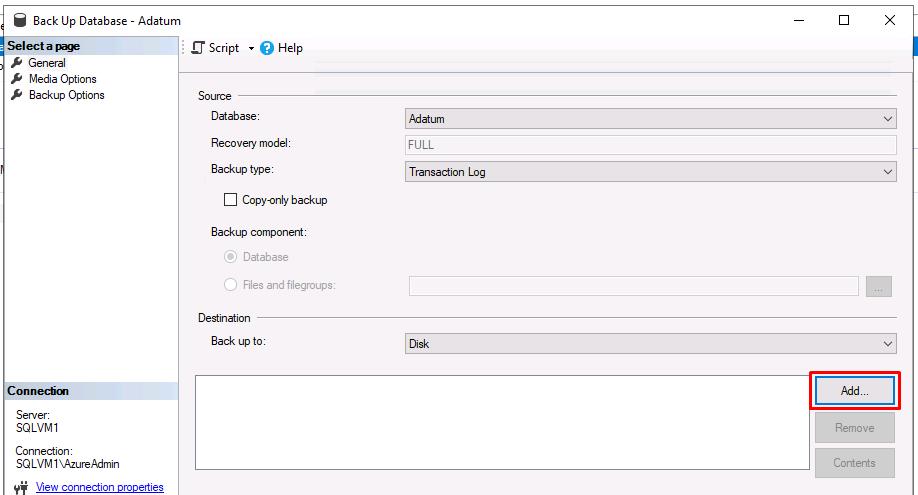The height and width of the screenshot is (495, 918).
Task: Open the Backup type dropdown
Action: coord(650,172)
